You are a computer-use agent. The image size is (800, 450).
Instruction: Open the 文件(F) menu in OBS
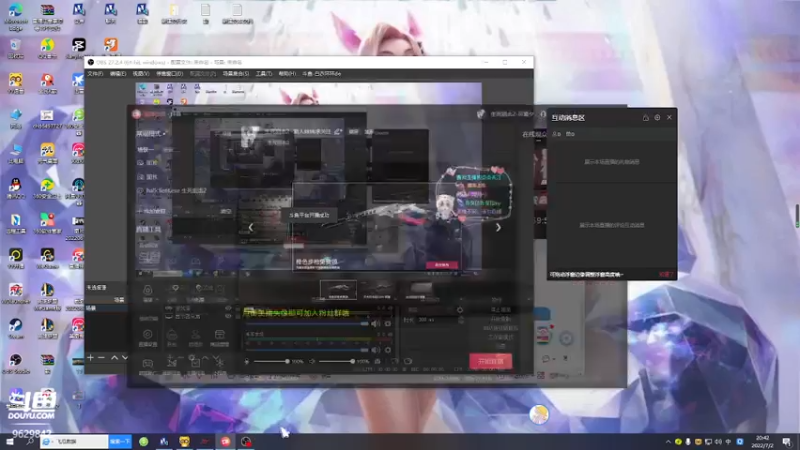pos(95,74)
